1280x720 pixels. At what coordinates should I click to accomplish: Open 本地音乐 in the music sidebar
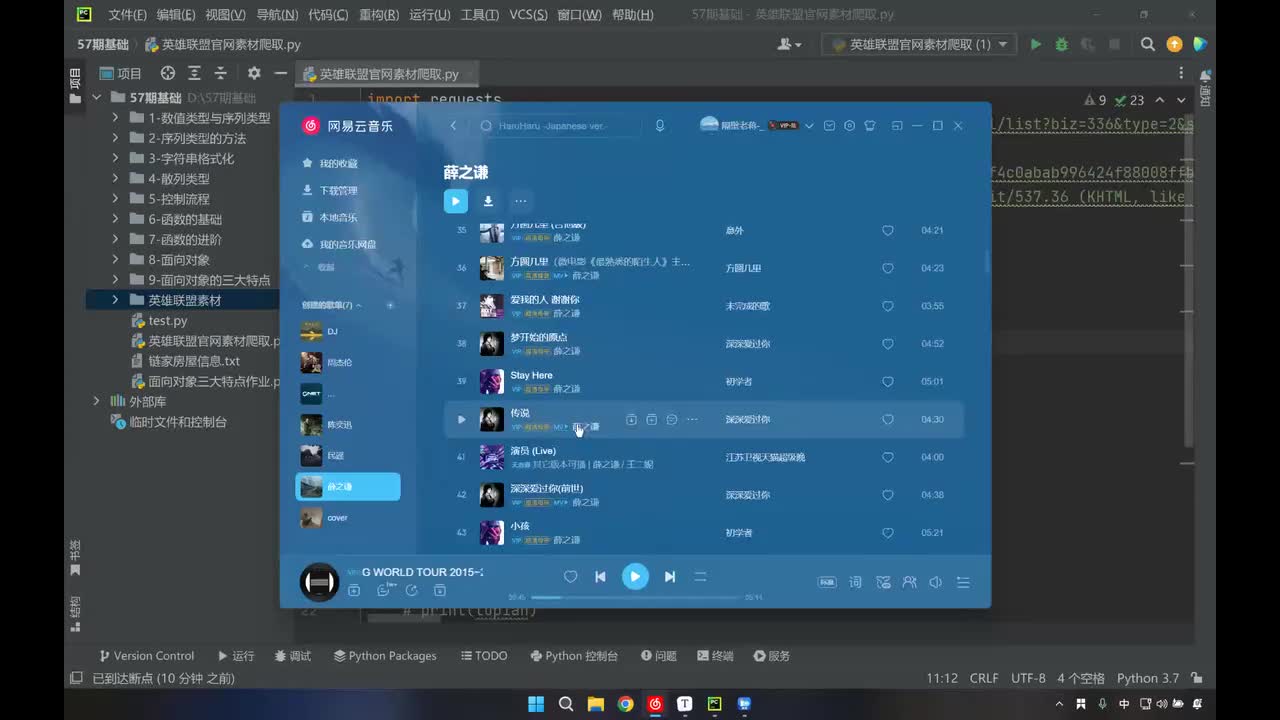point(330,217)
